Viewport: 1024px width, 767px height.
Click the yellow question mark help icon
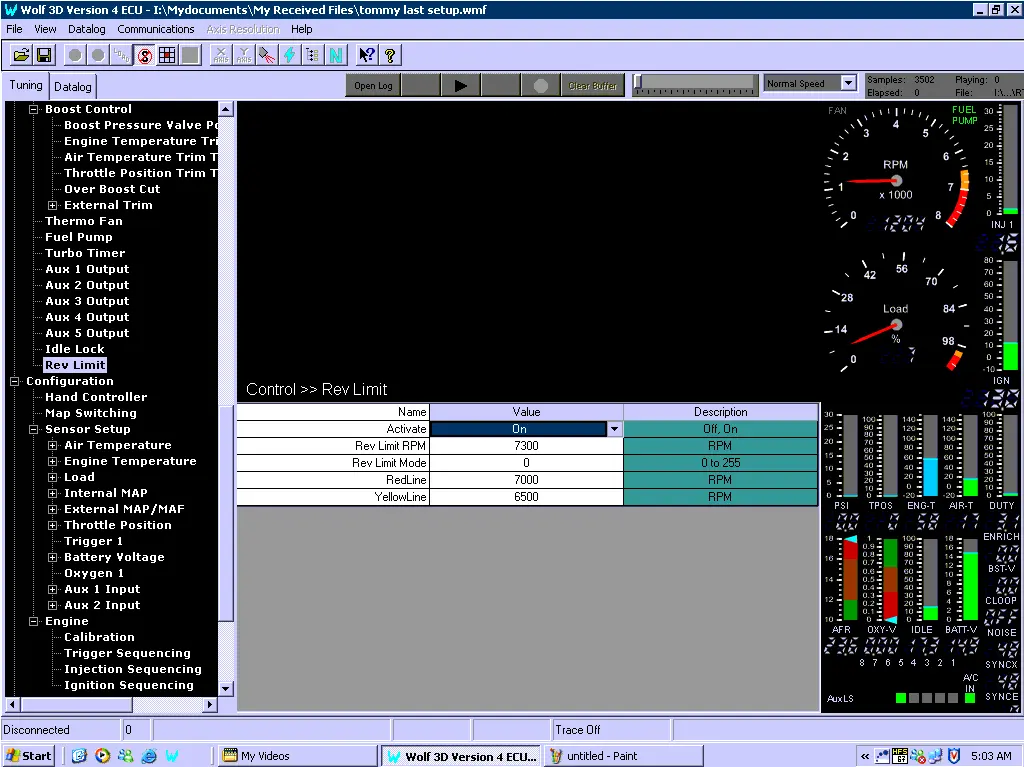(x=390, y=55)
